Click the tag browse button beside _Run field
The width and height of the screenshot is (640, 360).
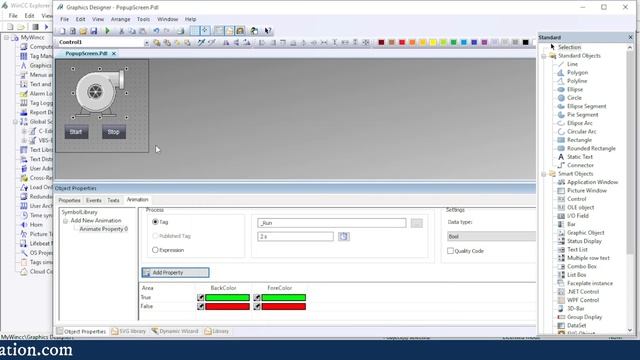417,223
